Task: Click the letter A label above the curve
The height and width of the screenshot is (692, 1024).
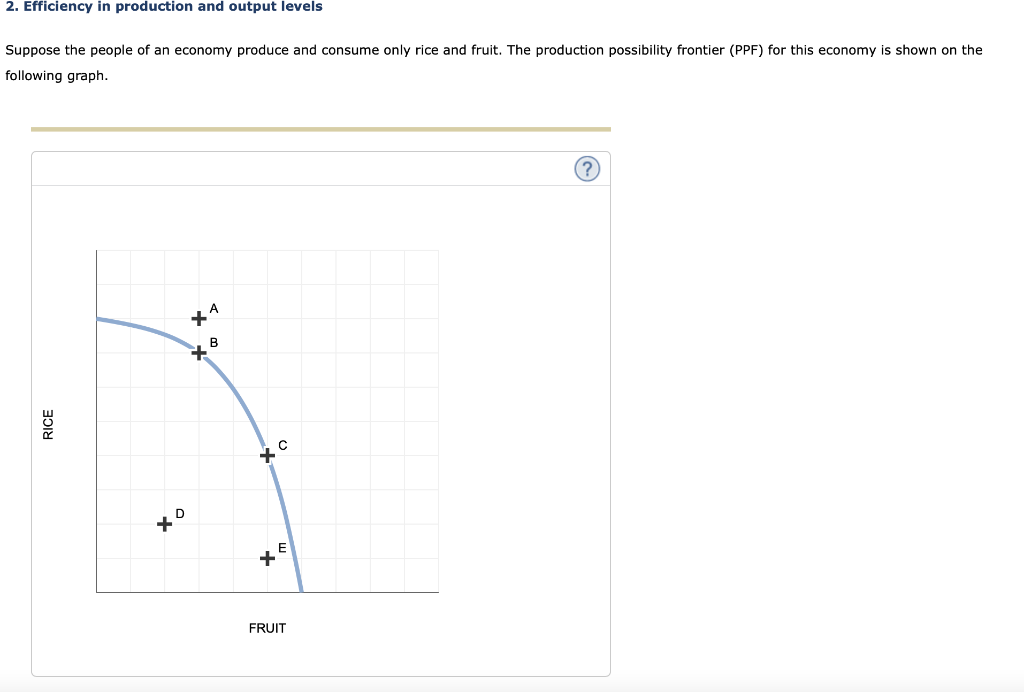Action: click(x=214, y=309)
